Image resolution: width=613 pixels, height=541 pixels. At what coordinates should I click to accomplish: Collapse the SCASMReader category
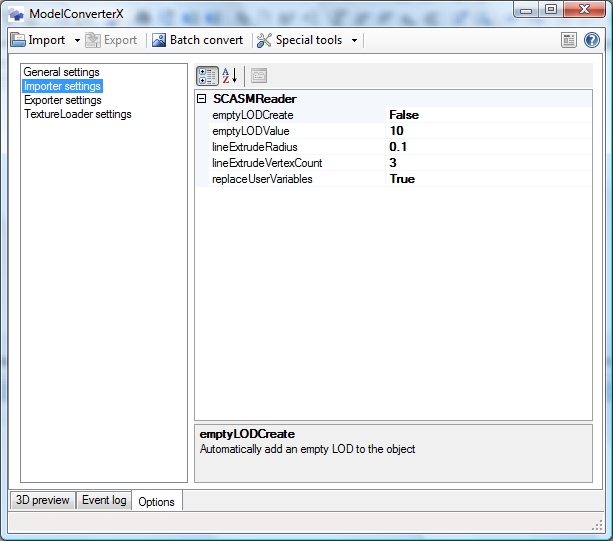click(x=202, y=99)
